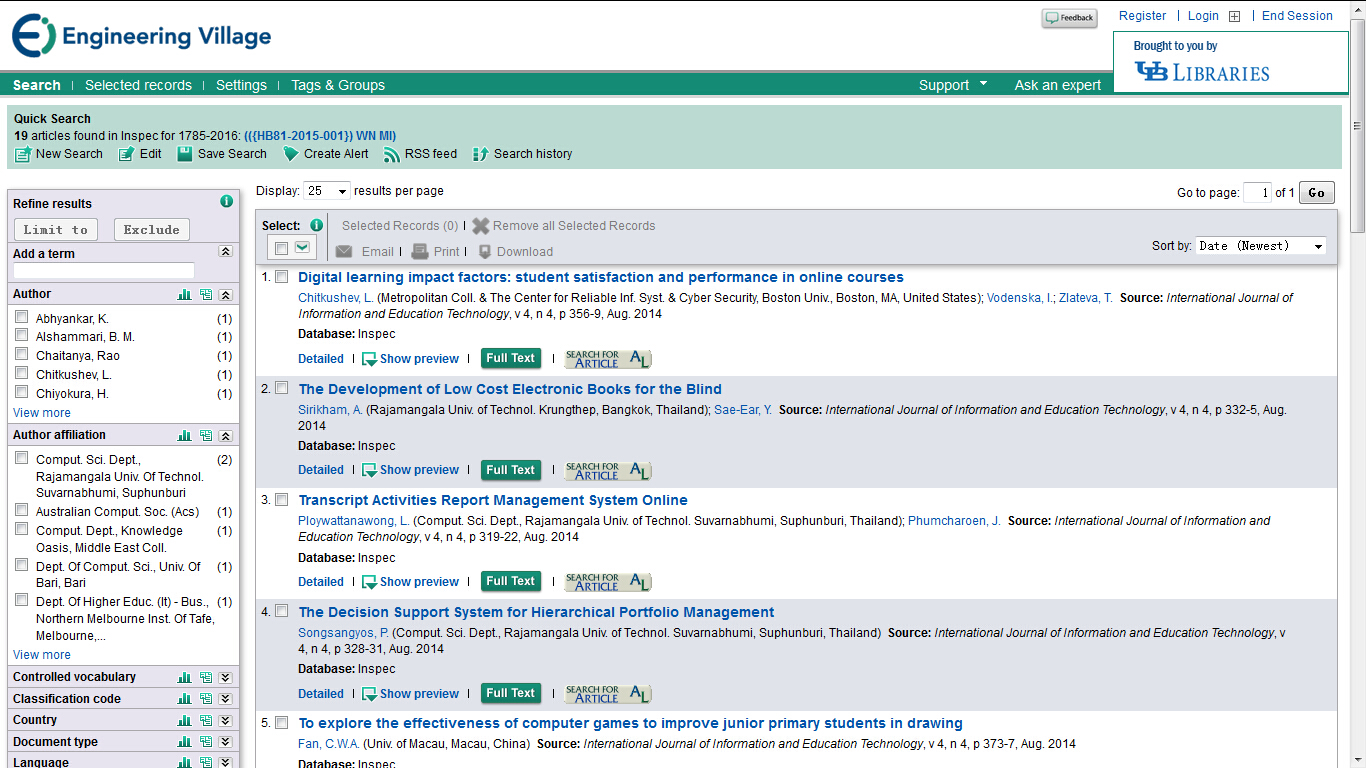Toggle the select-all checkbox under Select
The height and width of the screenshot is (768, 1366).
click(x=282, y=248)
